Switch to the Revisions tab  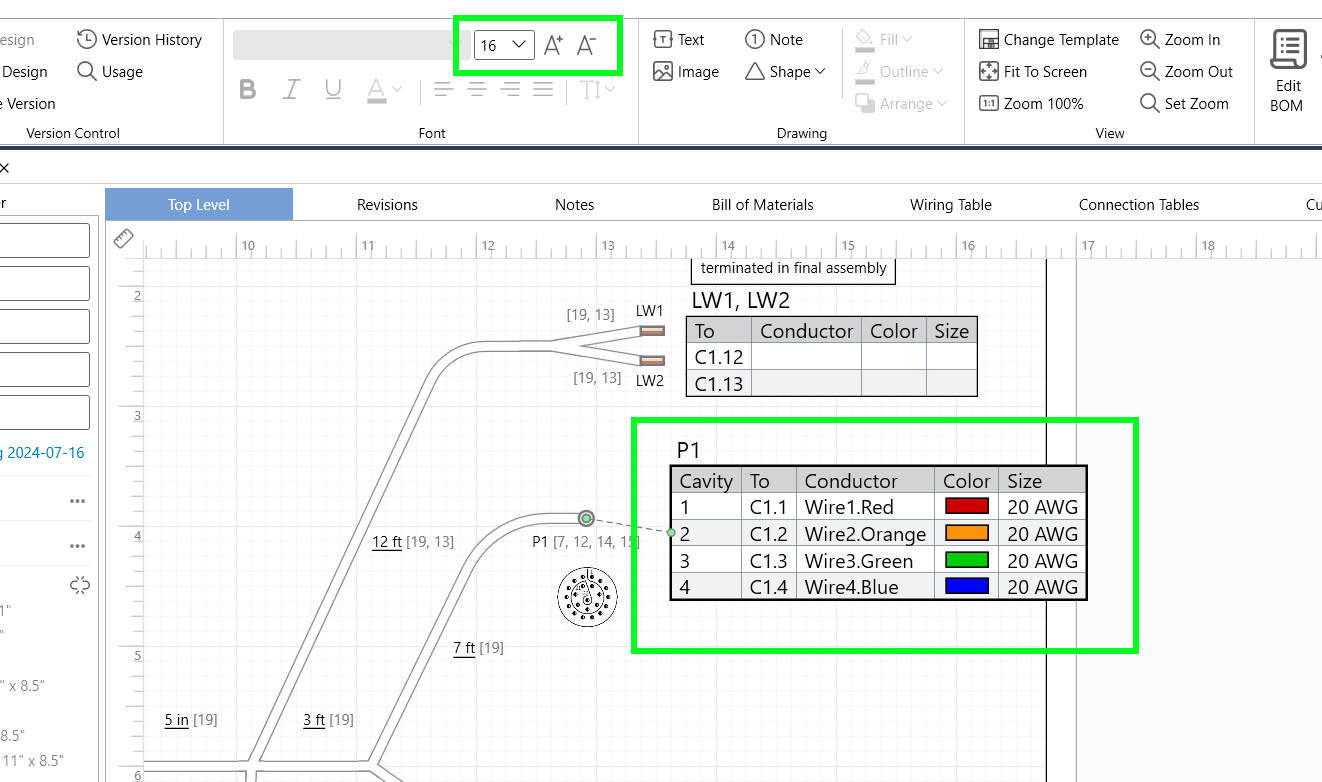(x=387, y=205)
